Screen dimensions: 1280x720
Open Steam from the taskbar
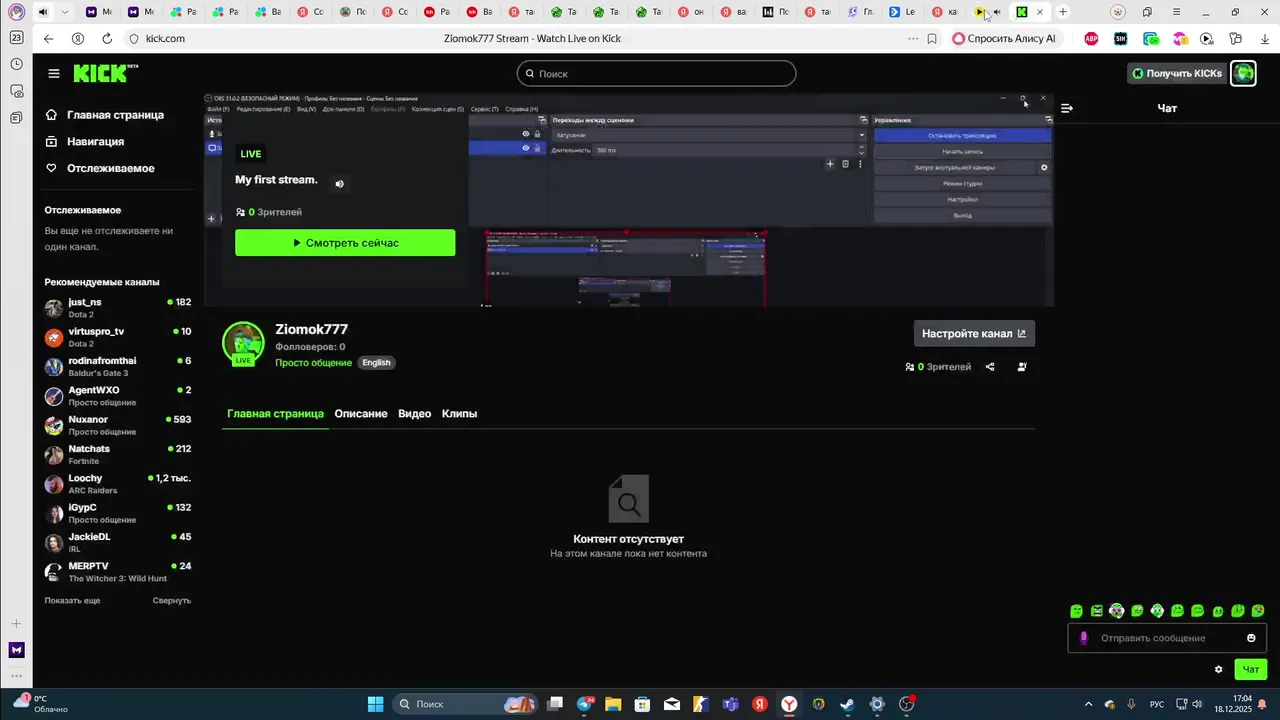point(847,704)
